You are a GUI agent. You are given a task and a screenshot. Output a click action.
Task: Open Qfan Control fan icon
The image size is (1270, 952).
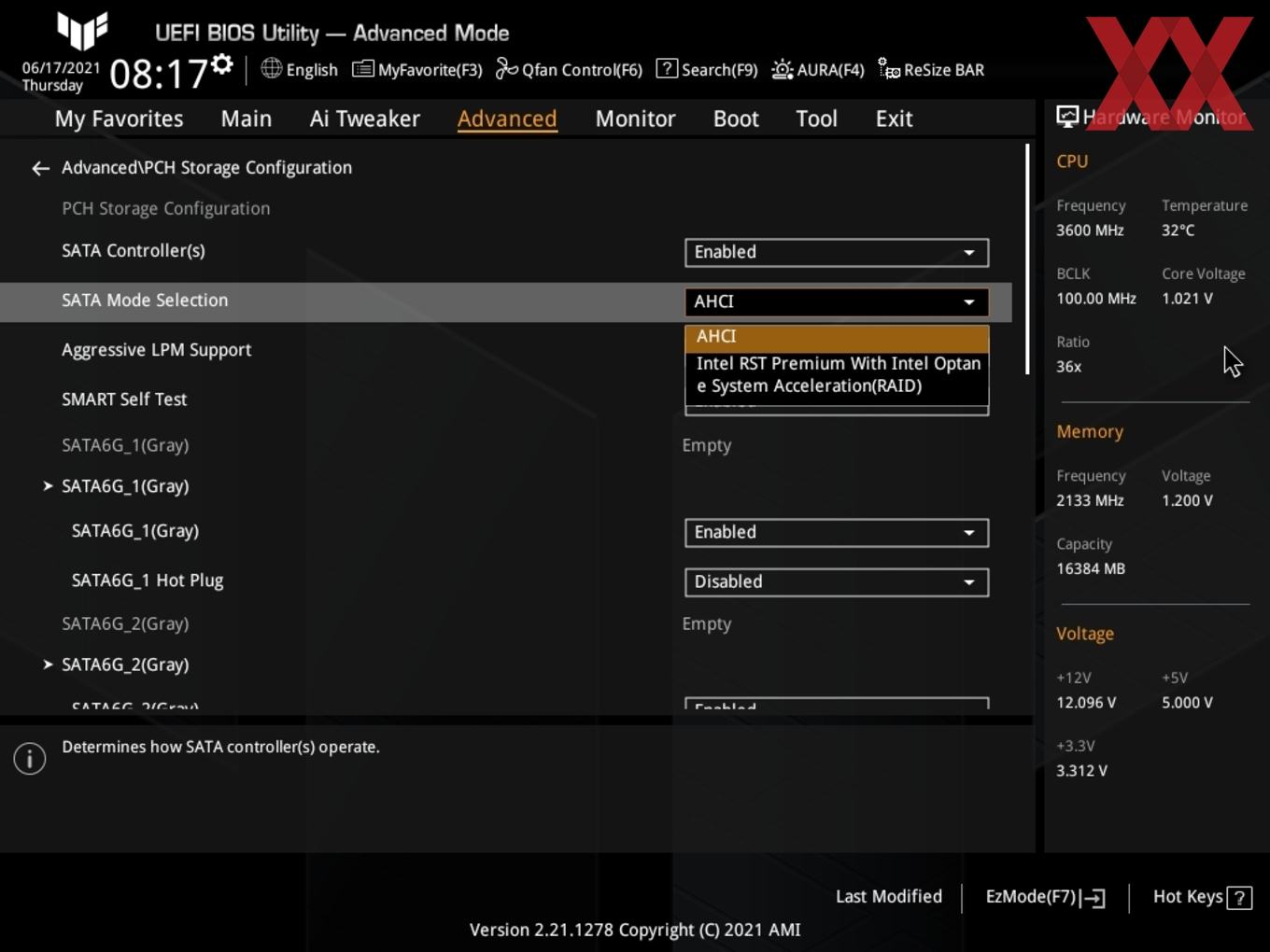pos(506,69)
